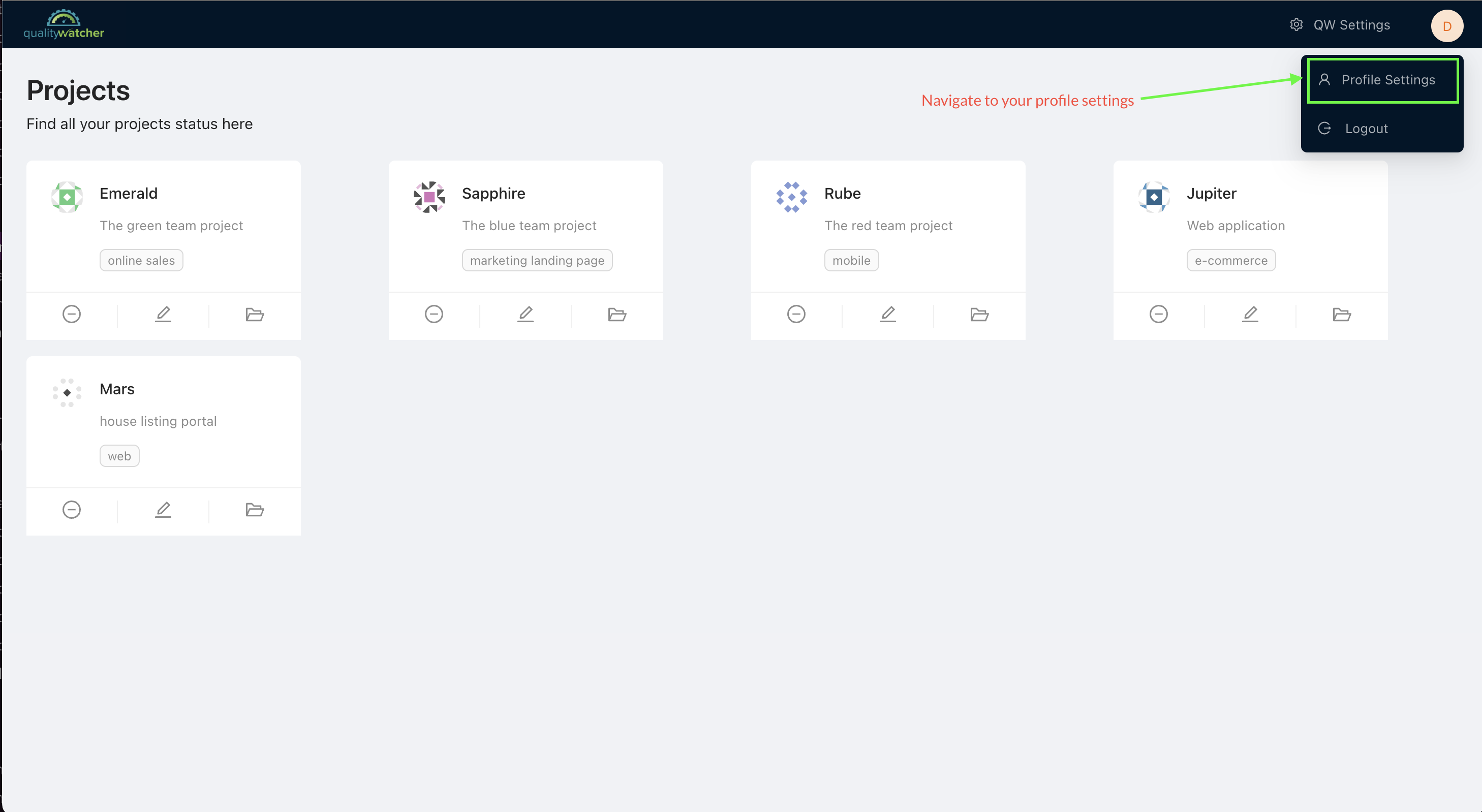Toggle the Rube project minus button
1482x812 pixels.
click(x=797, y=314)
